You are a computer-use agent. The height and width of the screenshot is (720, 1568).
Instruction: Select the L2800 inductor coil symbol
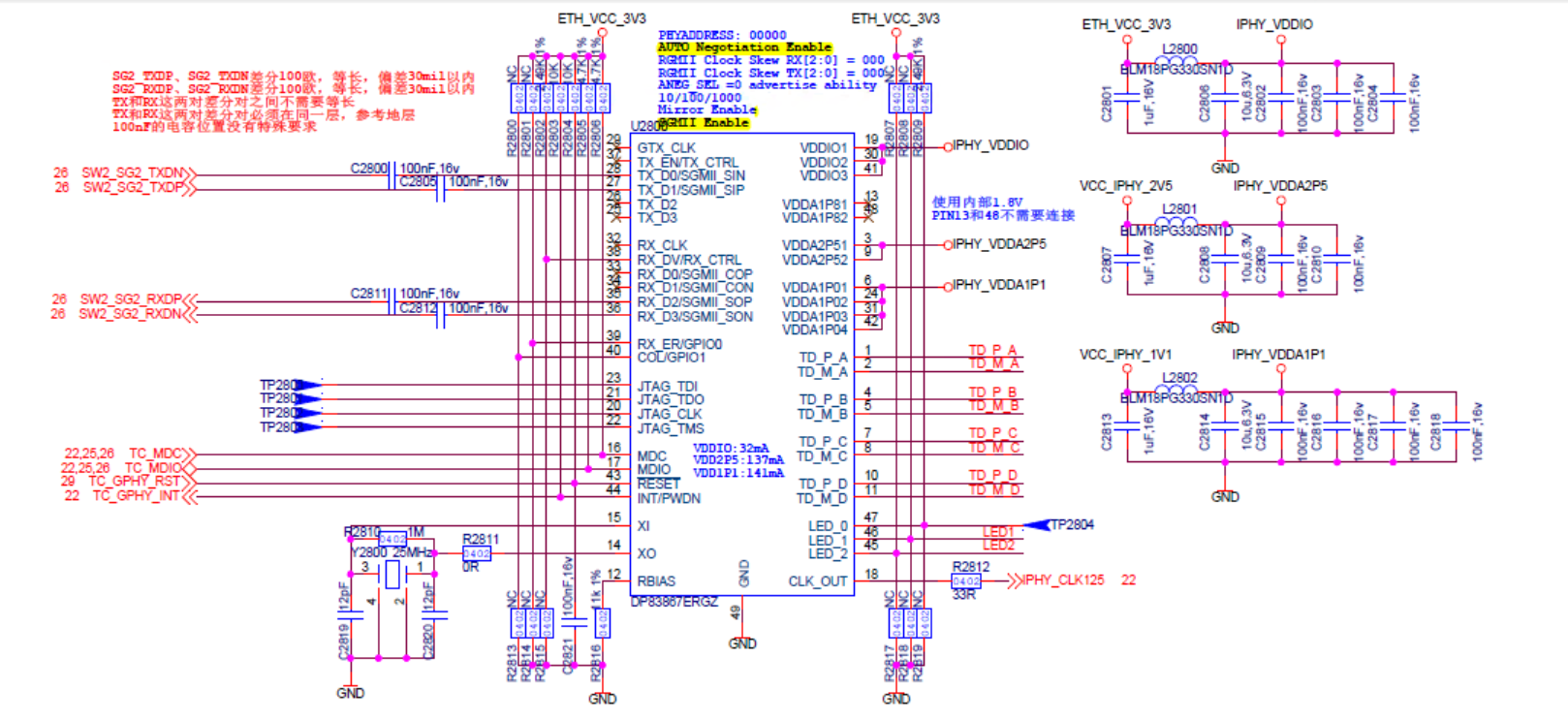(x=1177, y=62)
